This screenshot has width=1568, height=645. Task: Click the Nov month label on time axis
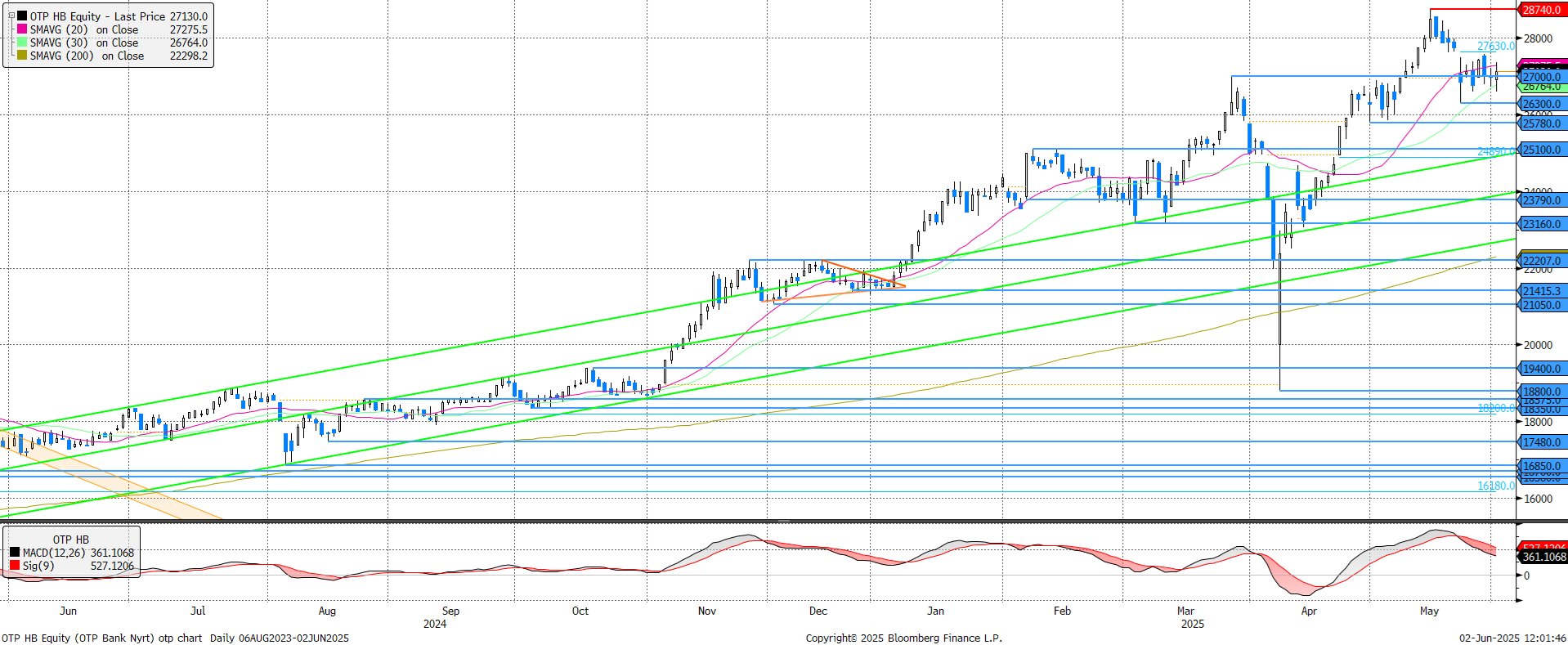[707, 611]
